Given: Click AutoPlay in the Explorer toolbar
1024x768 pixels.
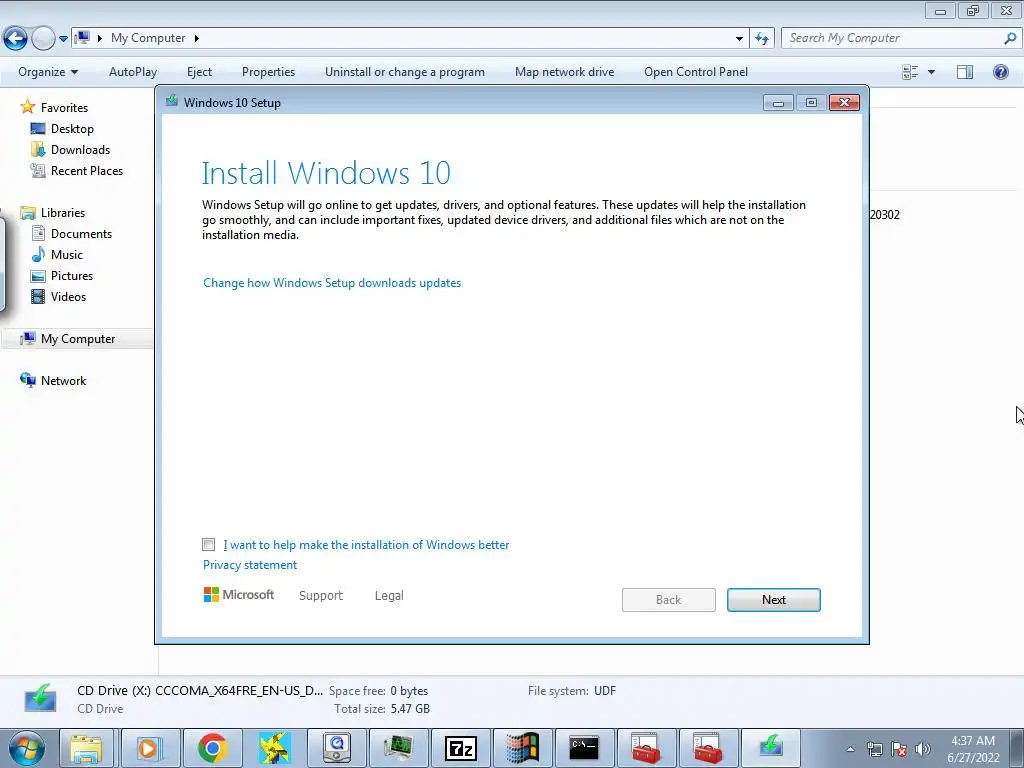Looking at the screenshot, I should pos(133,72).
